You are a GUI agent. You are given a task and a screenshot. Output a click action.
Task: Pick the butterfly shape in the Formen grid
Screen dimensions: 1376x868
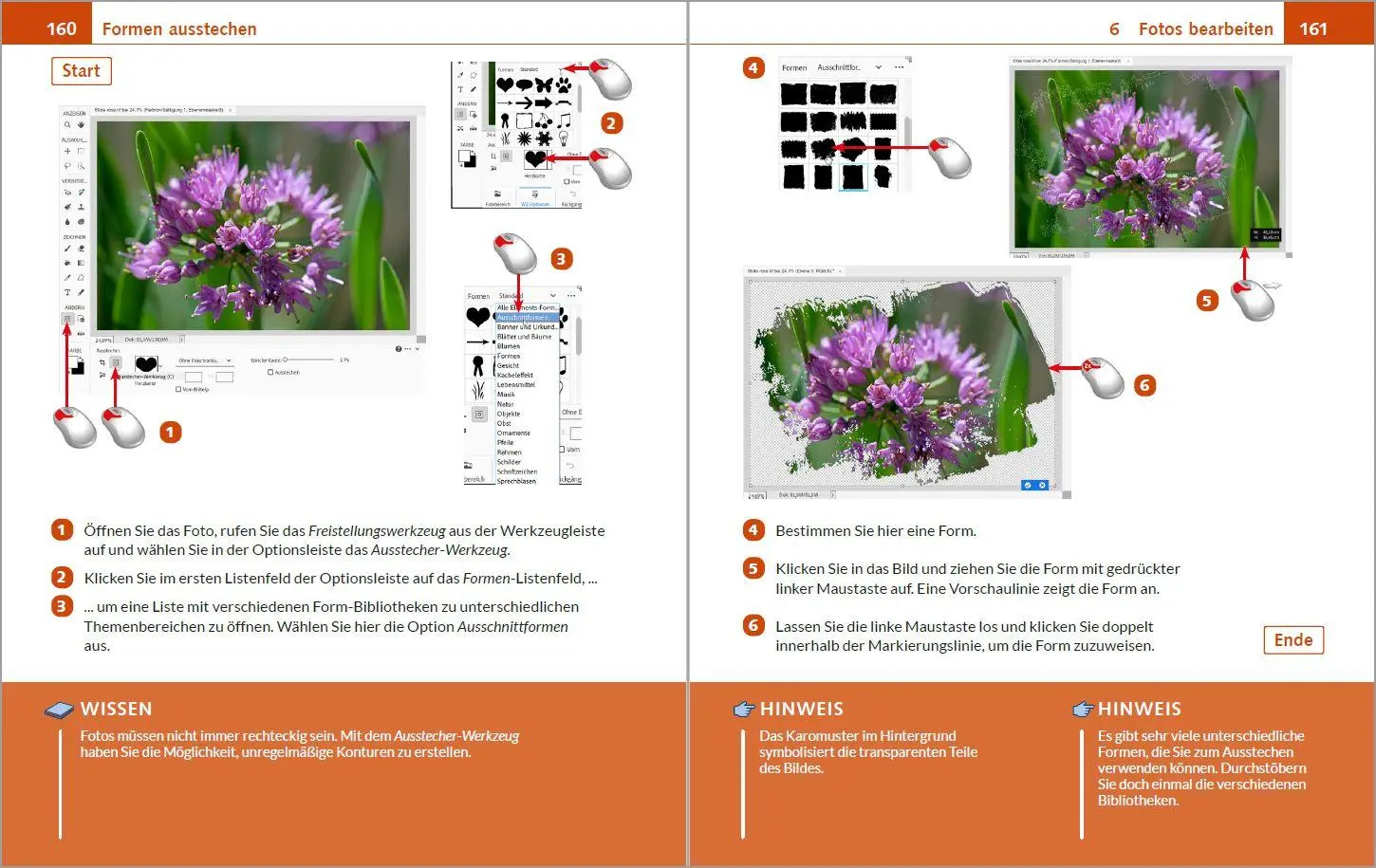click(x=544, y=85)
